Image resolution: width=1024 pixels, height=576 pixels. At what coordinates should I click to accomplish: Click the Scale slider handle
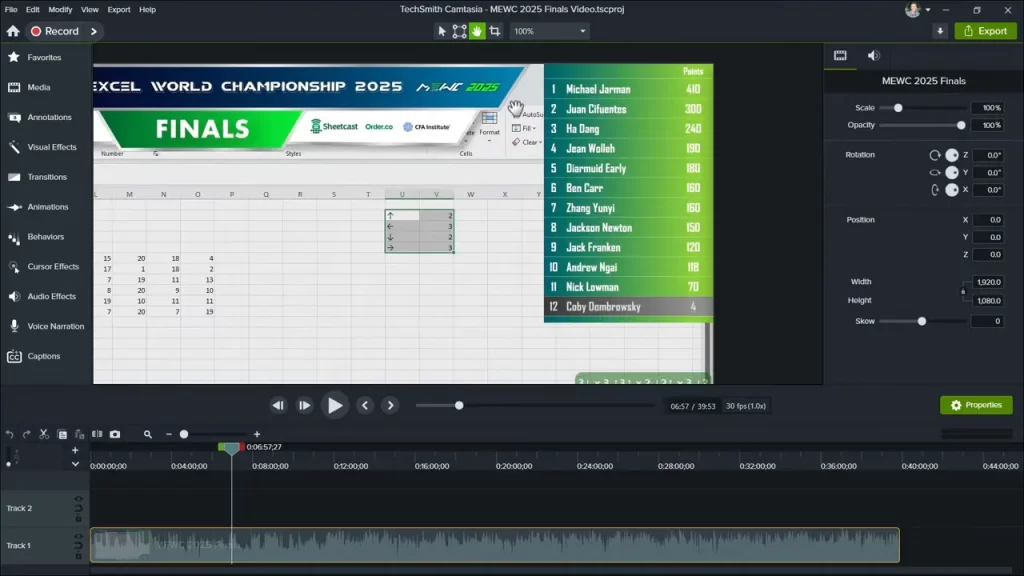[899, 107]
